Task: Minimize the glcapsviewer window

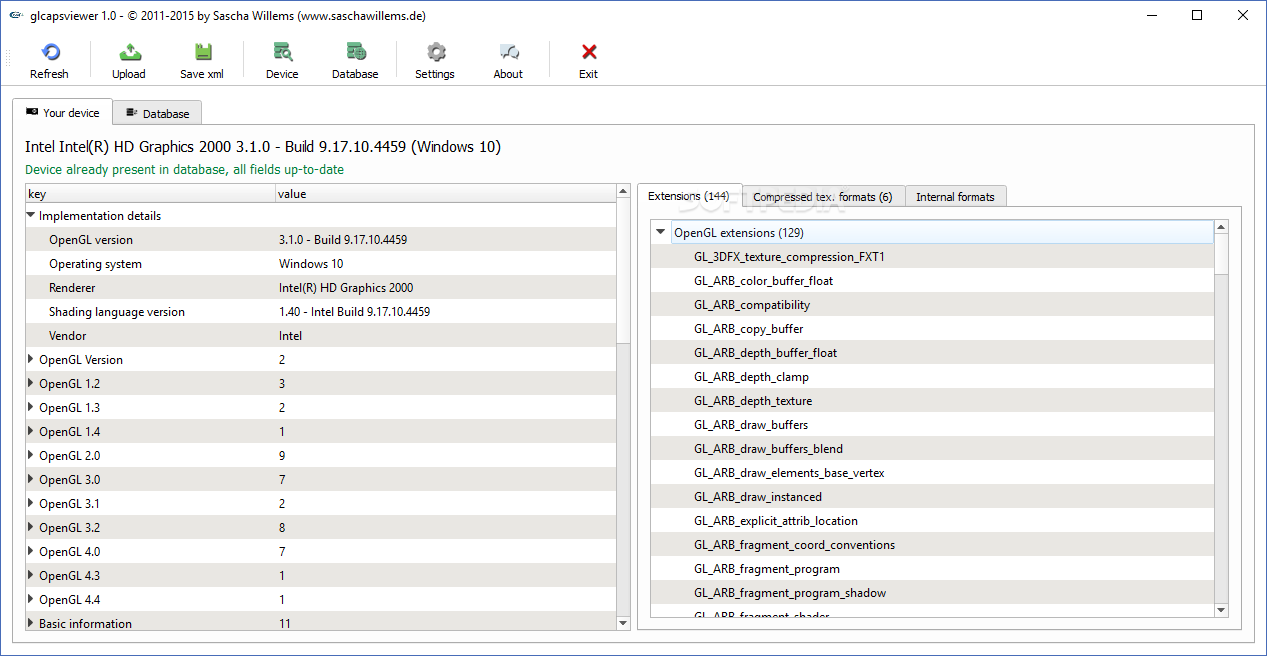Action: 1151,15
